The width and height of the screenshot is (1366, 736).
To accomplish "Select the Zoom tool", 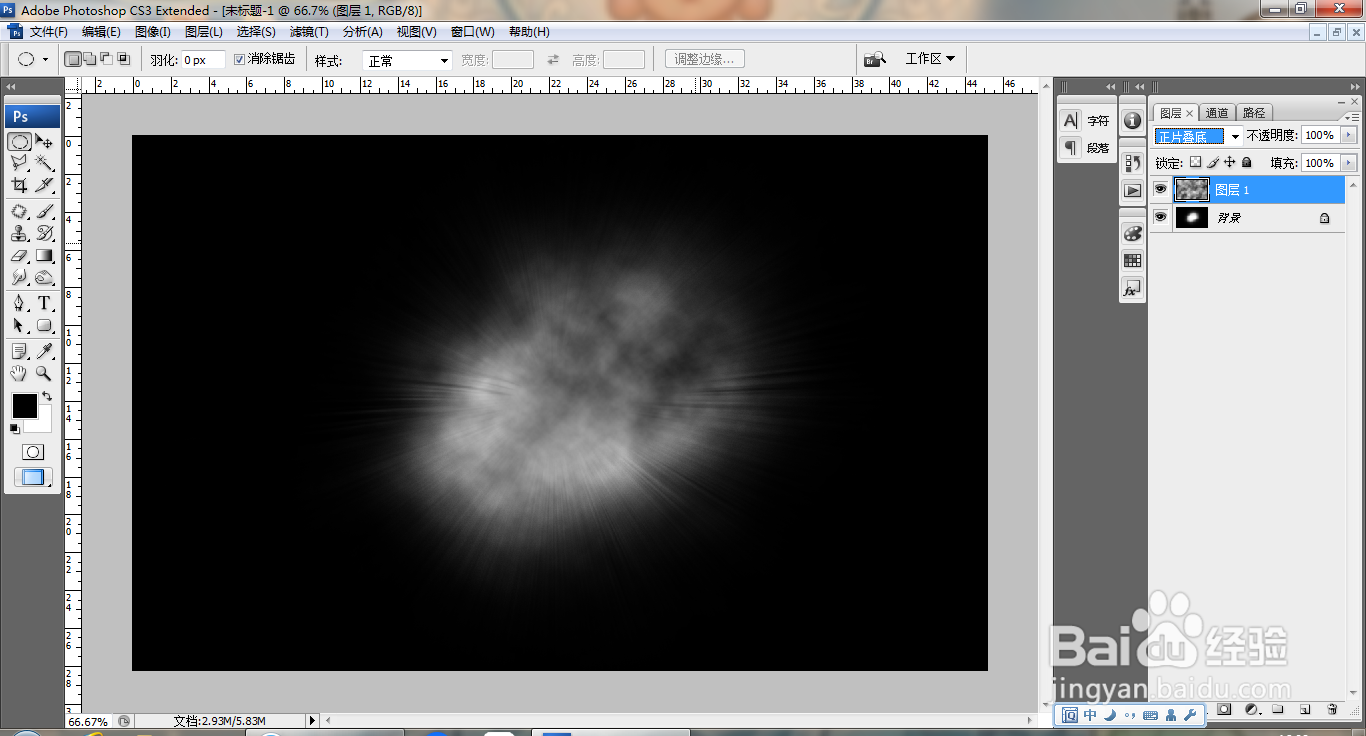I will (45, 373).
